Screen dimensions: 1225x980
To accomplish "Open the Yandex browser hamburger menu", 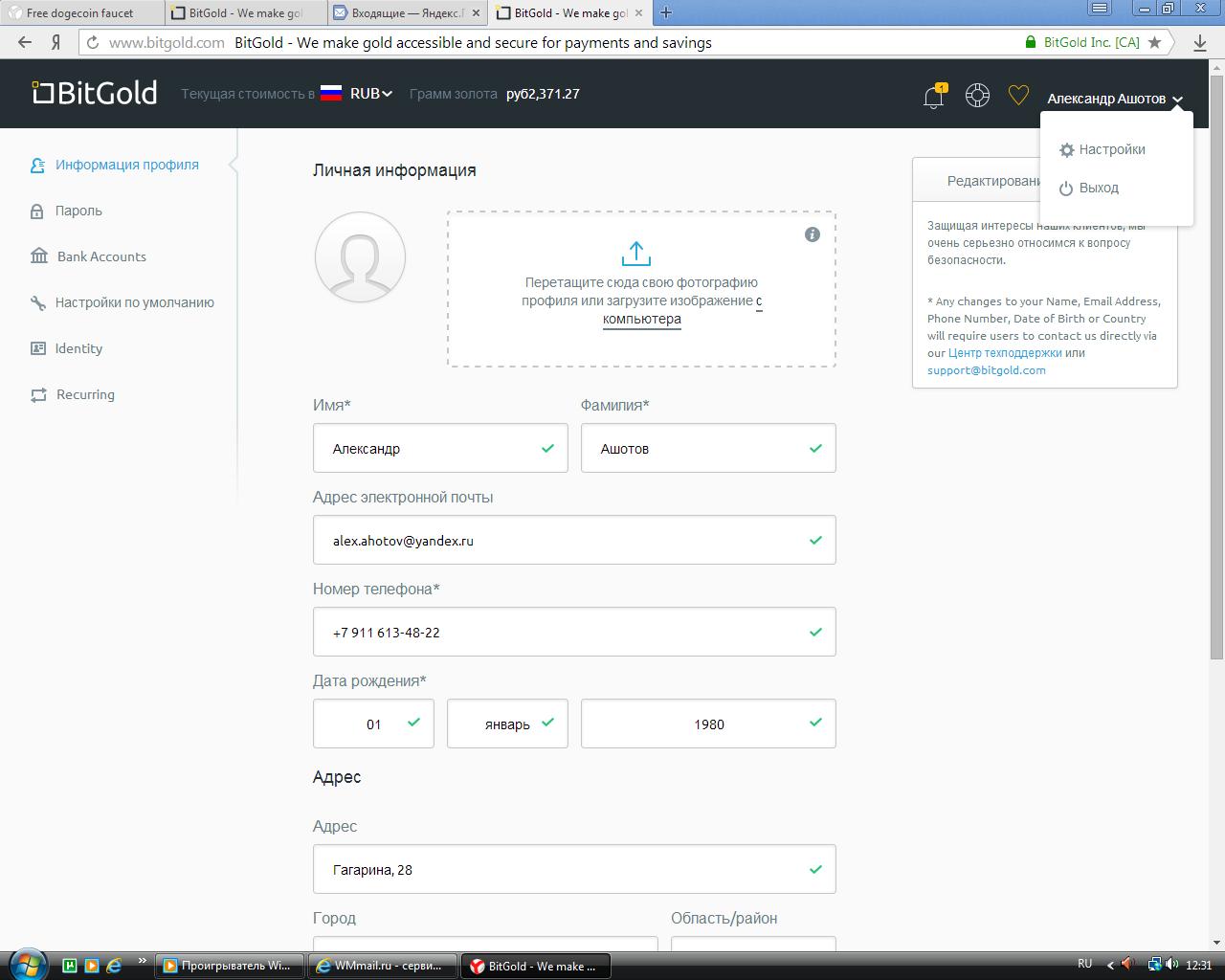I will pyautogui.click(x=1101, y=9).
